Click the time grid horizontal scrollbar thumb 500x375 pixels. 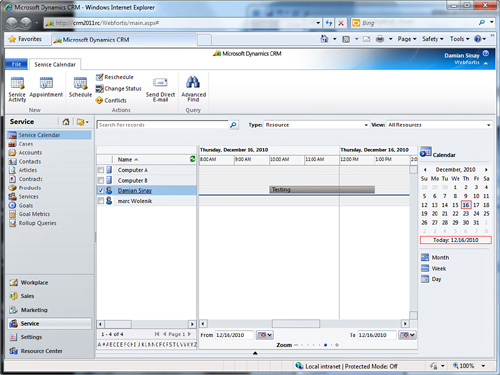pyautogui.click(x=296, y=324)
